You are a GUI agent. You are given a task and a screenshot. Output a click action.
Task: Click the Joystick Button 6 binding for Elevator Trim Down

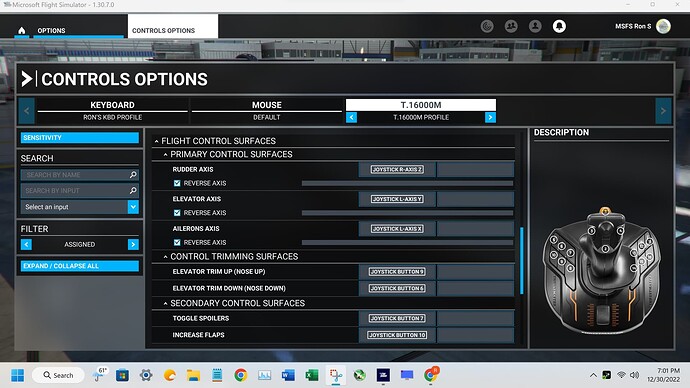(397, 289)
